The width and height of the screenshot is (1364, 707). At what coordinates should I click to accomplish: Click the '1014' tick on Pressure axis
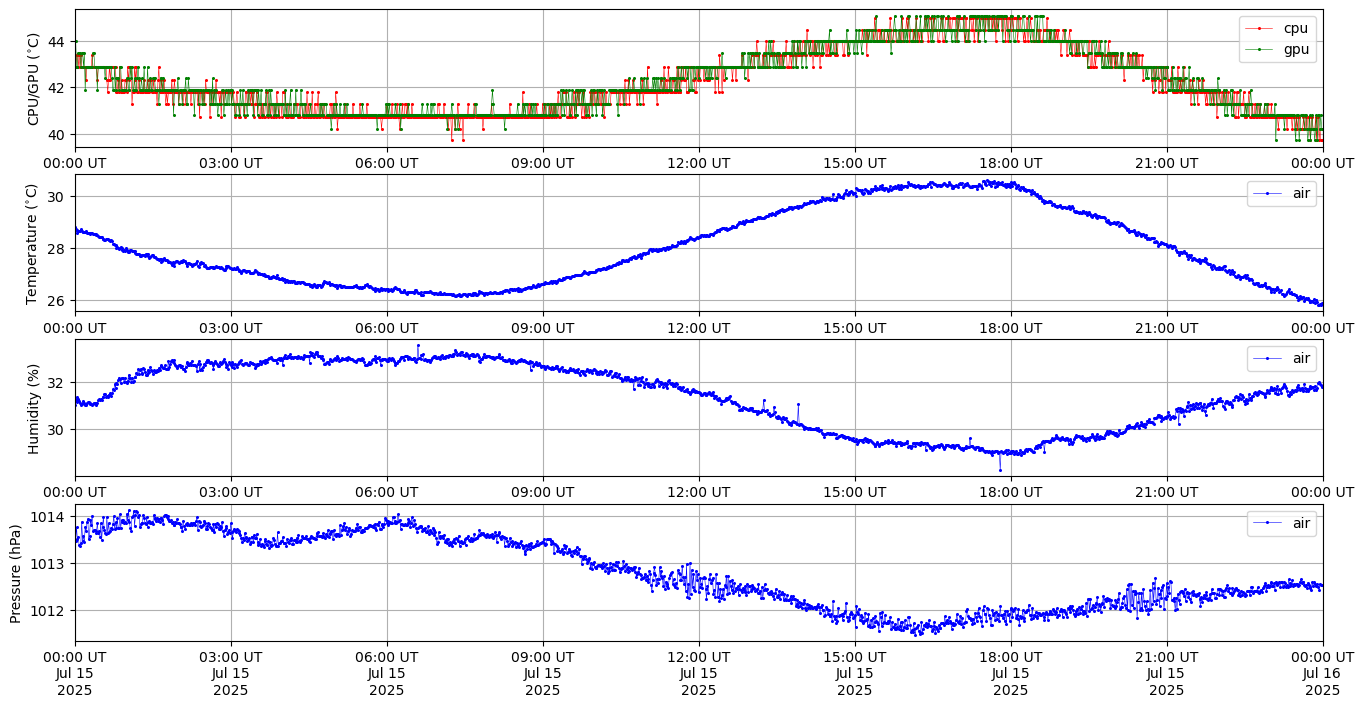coord(48,517)
